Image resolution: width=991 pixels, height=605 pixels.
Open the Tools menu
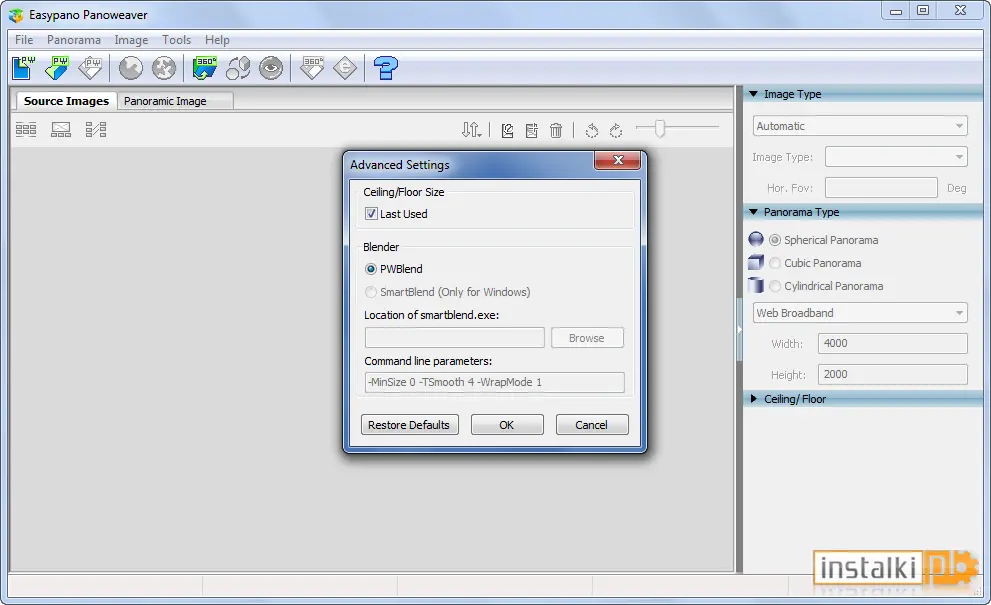coord(176,40)
